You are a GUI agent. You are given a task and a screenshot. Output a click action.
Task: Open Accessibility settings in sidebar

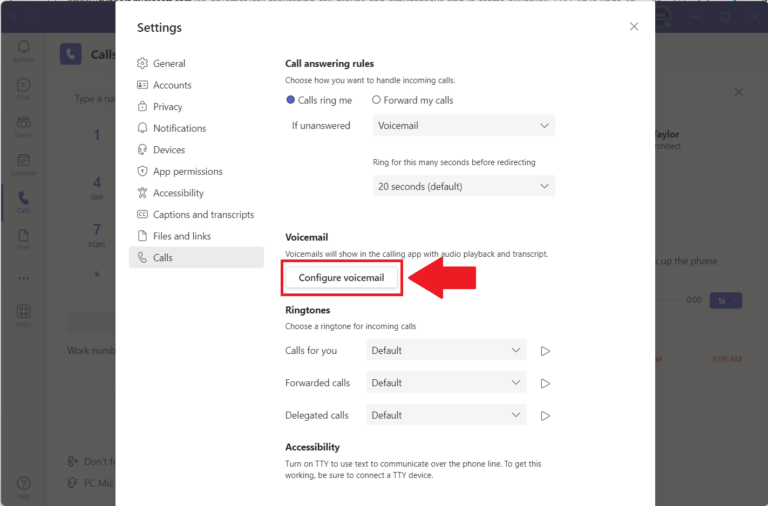pyautogui.click(x=196, y=193)
